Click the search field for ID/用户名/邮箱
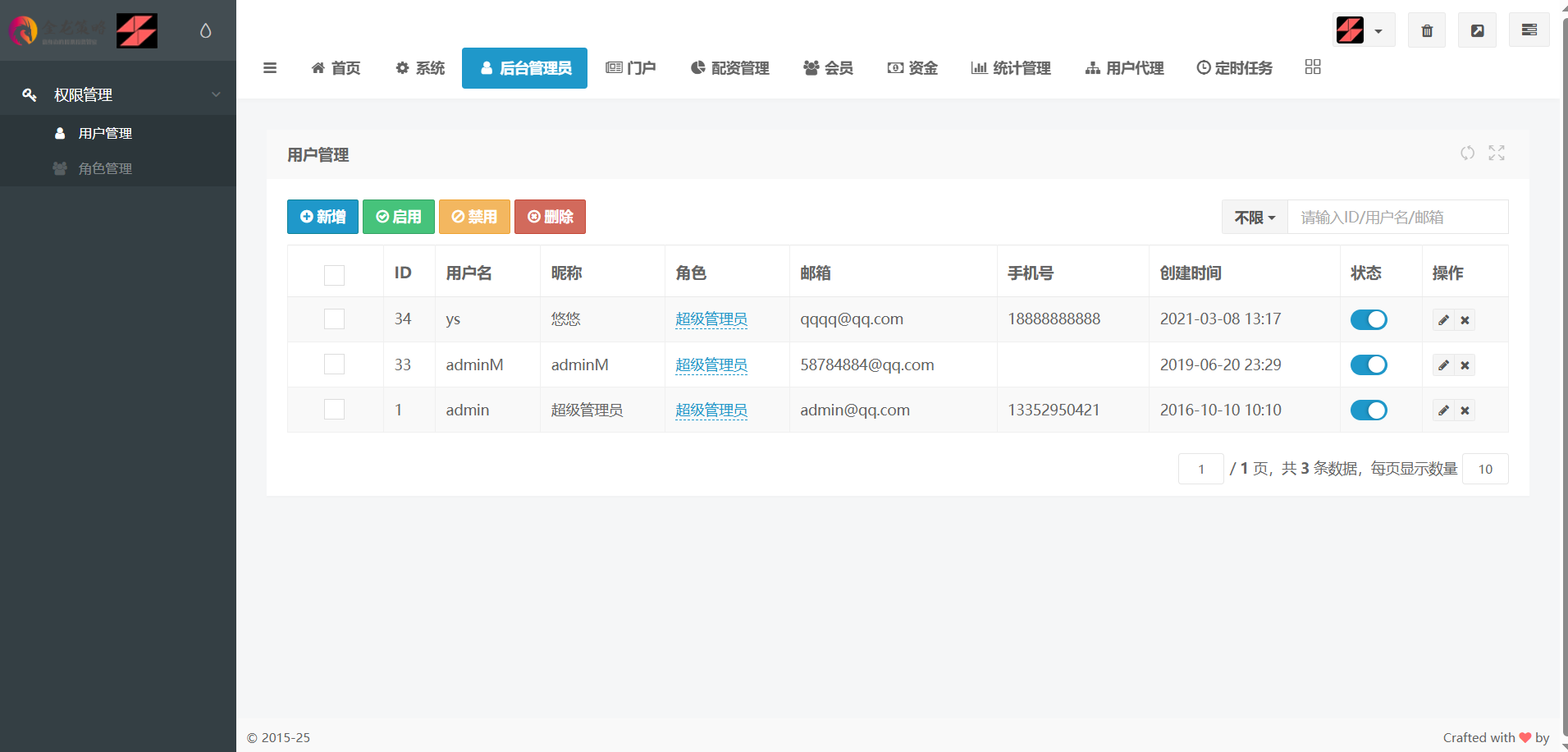This screenshot has height=752, width=1568. (x=1397, y=218)
